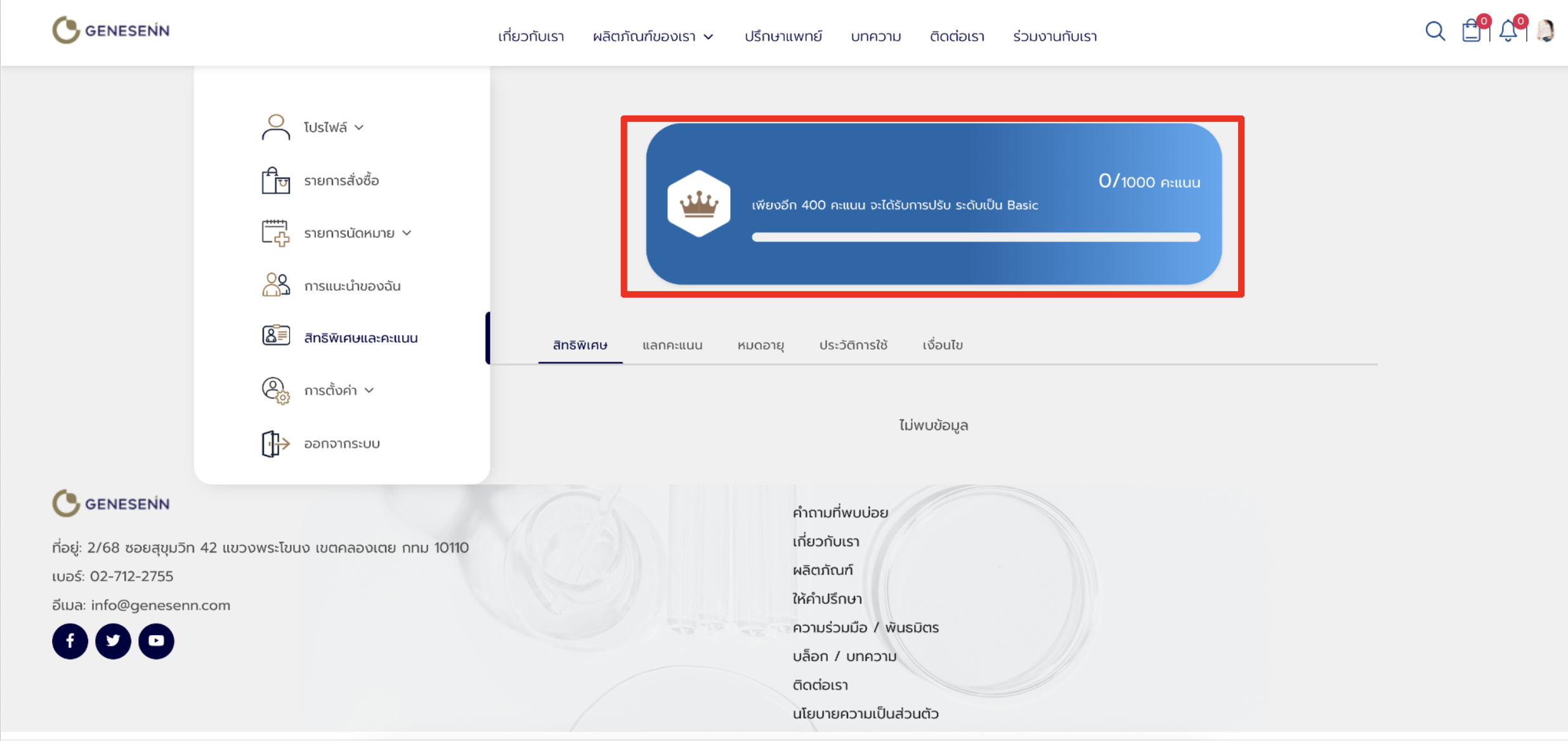Screen dimensions: 1568x741
Task: Open the YouTube social icon
Action: pos(156,641)
